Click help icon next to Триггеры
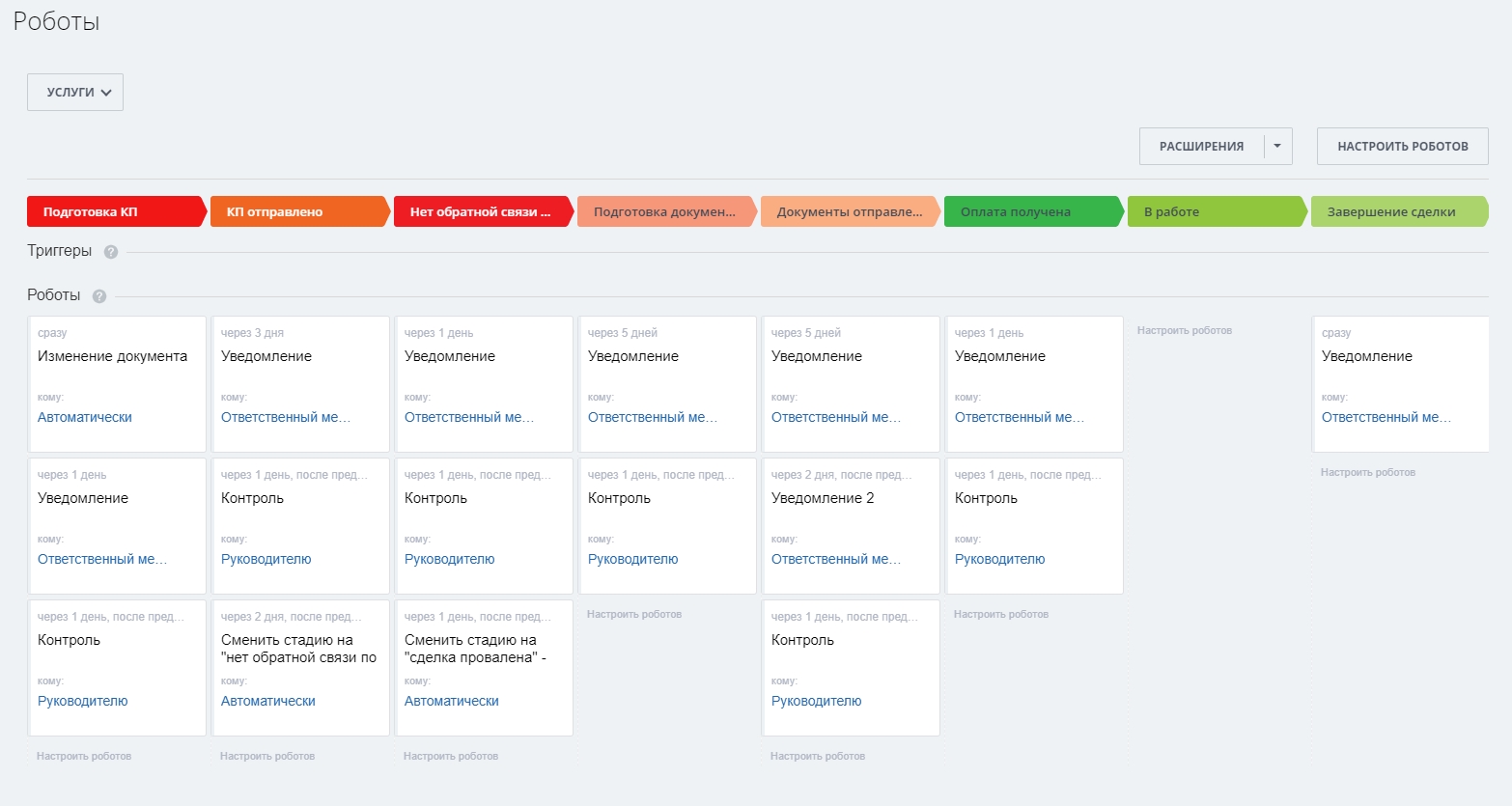 pyautogui.click(x=111, y=252)
